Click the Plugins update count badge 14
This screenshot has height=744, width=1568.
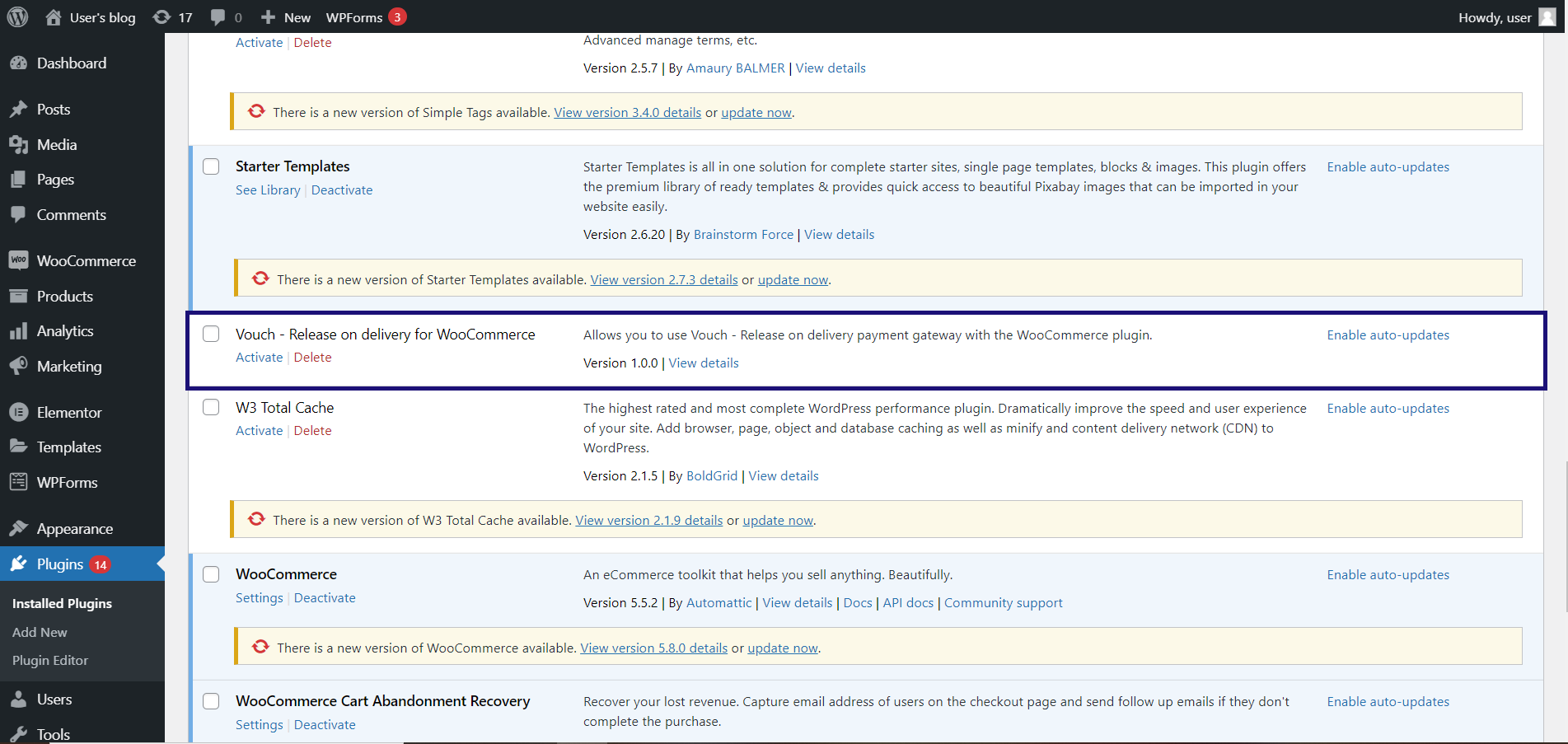100,564
